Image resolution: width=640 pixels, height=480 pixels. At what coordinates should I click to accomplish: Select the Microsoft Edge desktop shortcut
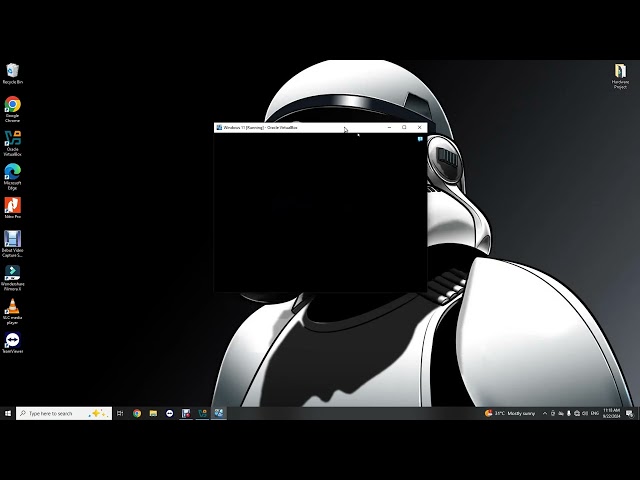pyautogui.click(x=12, y=177)
